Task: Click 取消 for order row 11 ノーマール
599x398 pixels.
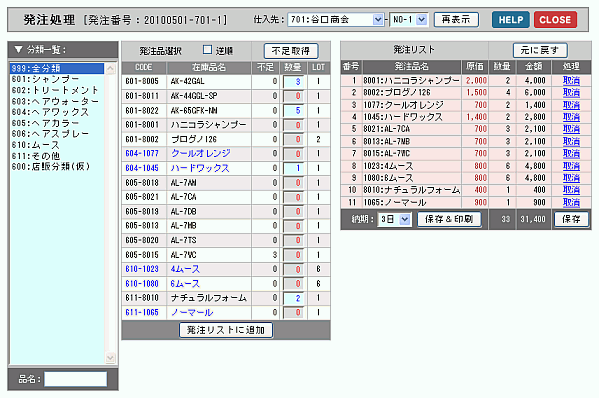Action: [571, 202]
